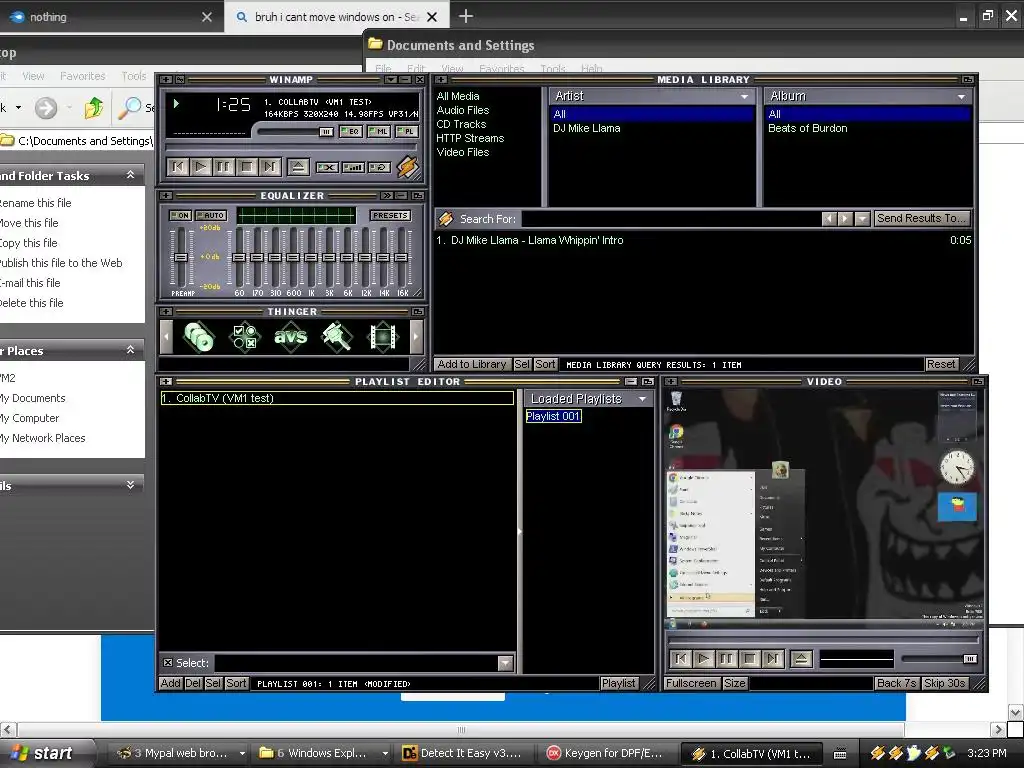Select Llama Whippin' Intro track

tap(703, 240)
